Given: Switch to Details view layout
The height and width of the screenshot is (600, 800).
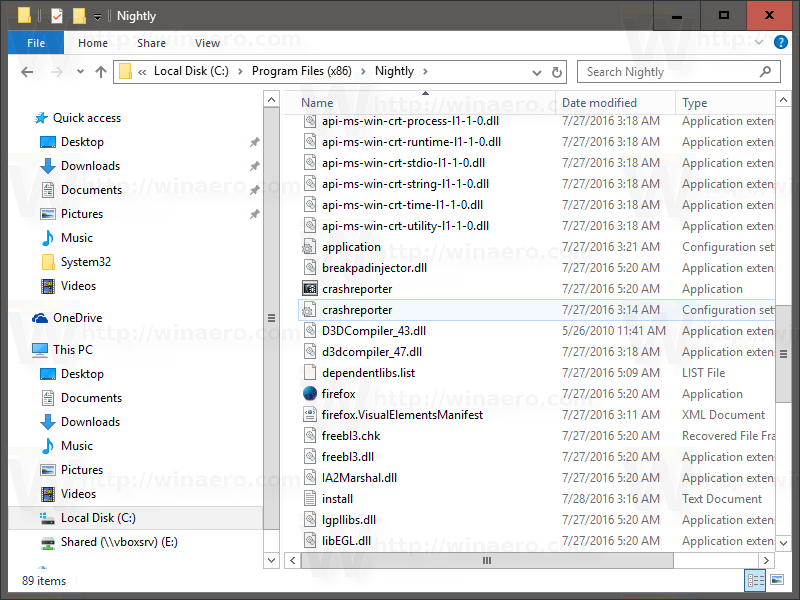Looking at the screenshot, I should (756, 580).
